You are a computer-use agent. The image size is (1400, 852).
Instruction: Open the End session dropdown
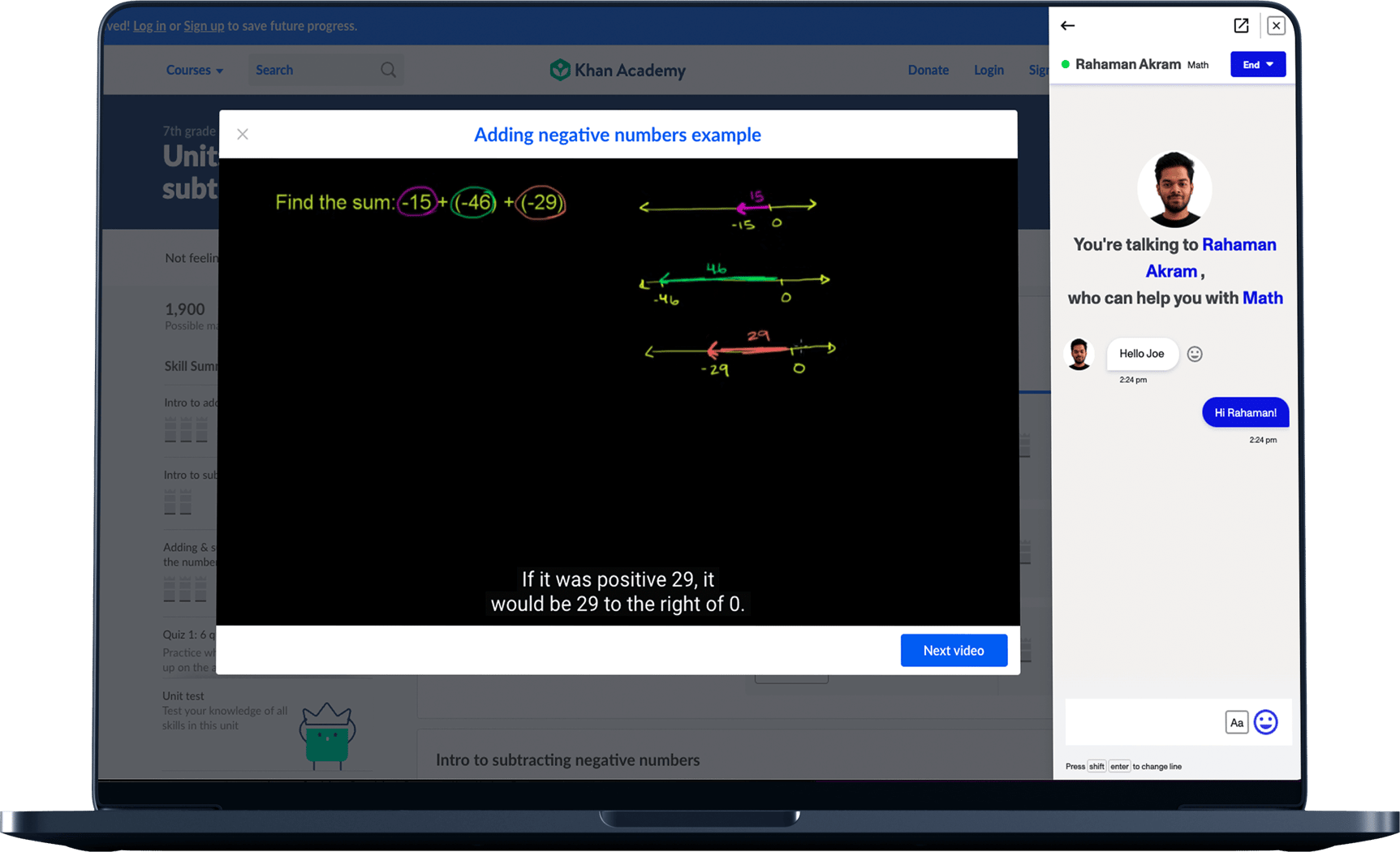pyautogui.click(x=1257, y=65)
